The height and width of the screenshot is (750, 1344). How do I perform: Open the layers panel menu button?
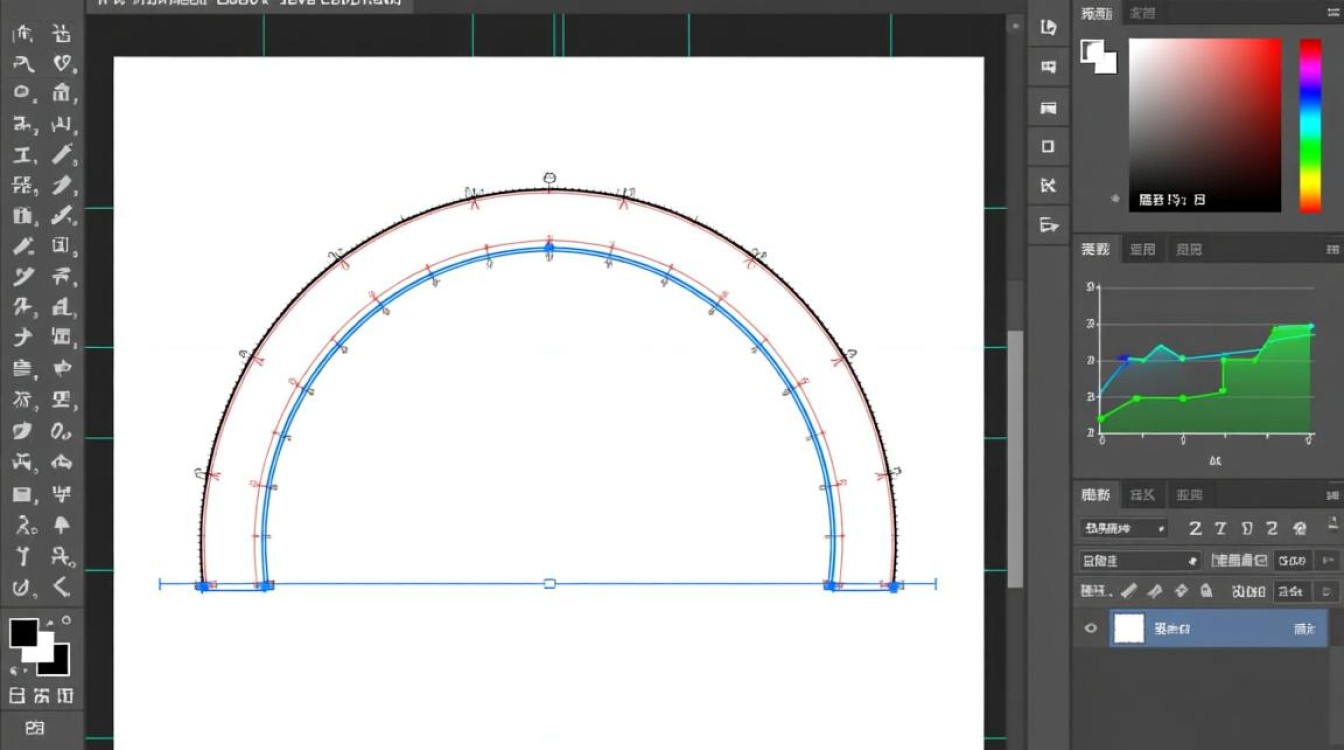[x=1332, y=494]
